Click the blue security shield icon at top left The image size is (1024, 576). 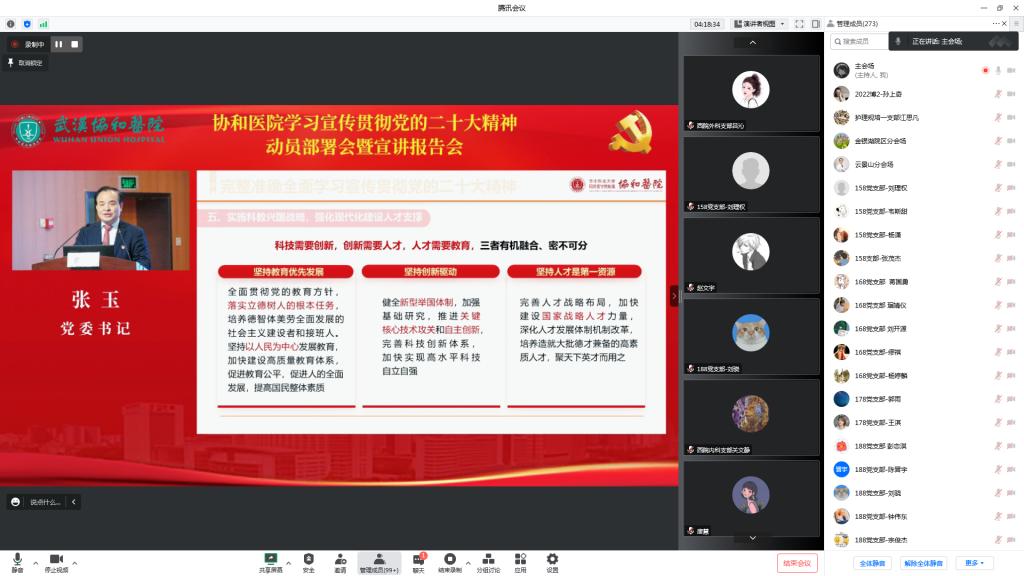pyautogui.click(x=27, y=24)
